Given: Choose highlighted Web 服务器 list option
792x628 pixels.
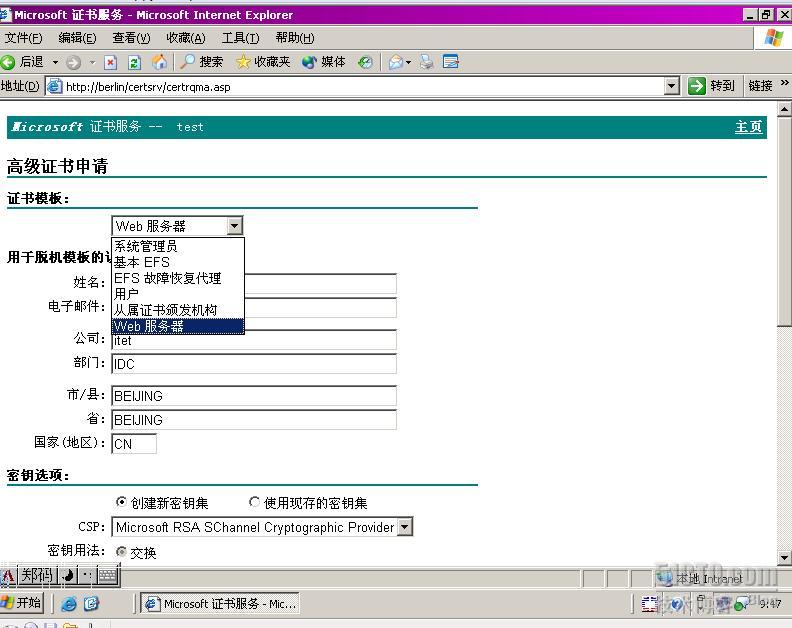Looking at the screenshot, I should click(178, 326).
